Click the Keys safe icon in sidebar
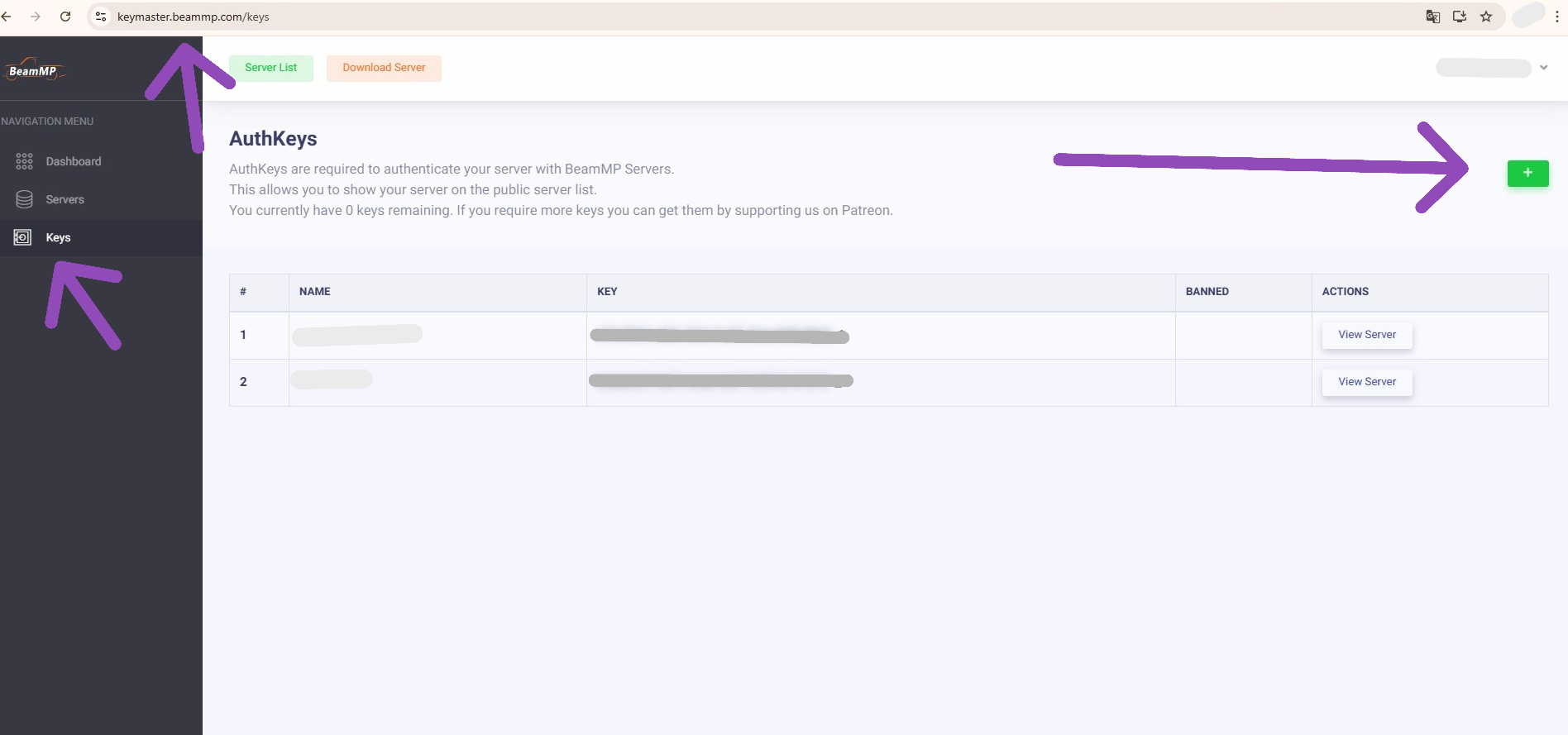The height and width of the screenshot is (735, 1568). click(23, 237)
